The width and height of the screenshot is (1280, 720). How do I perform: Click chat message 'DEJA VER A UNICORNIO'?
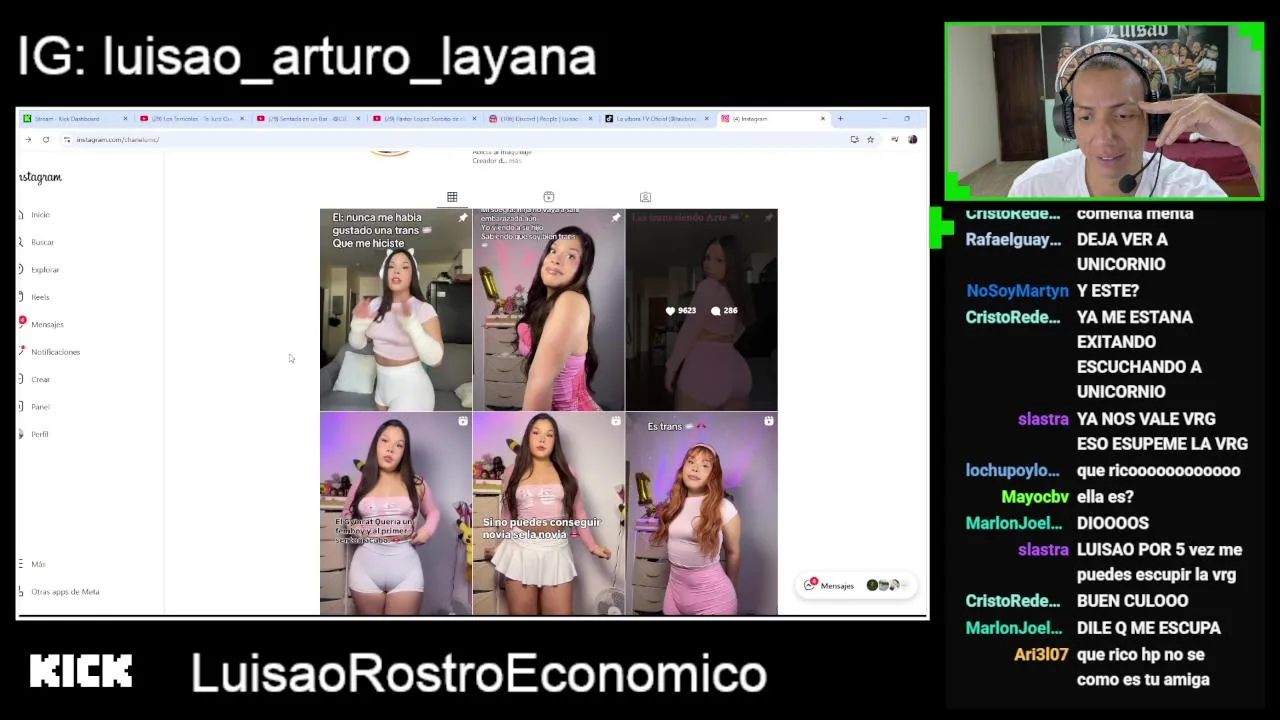(x=1122, y=252)
